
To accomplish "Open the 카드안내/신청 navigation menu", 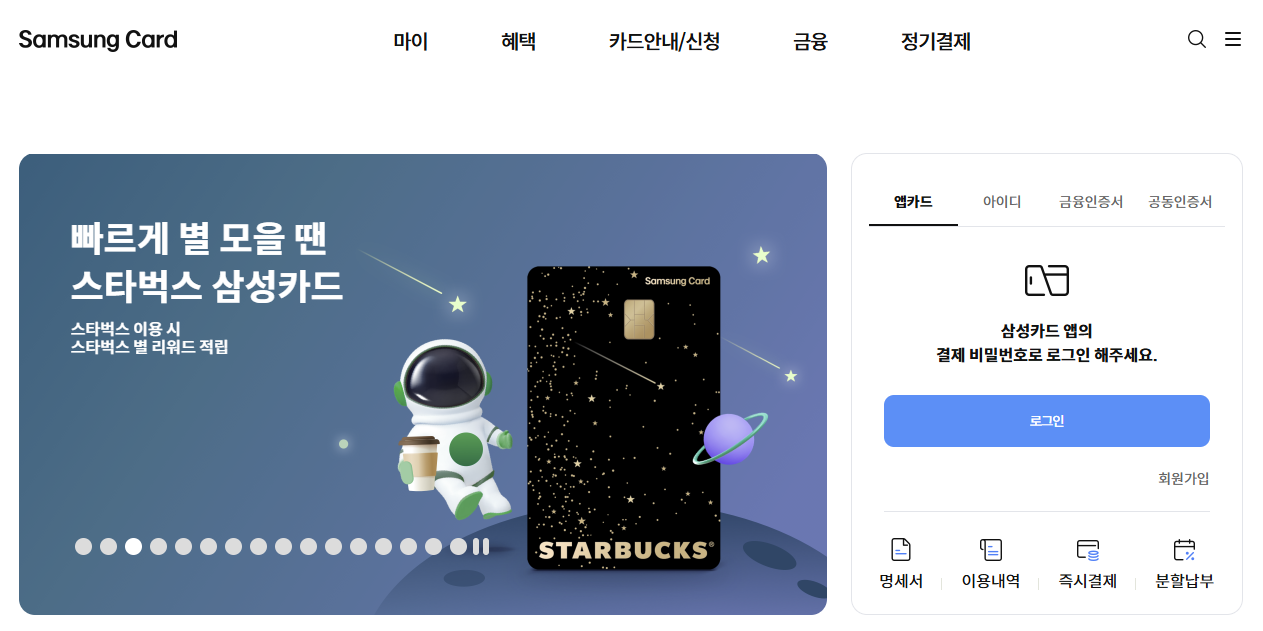I will tap(664, 41).
